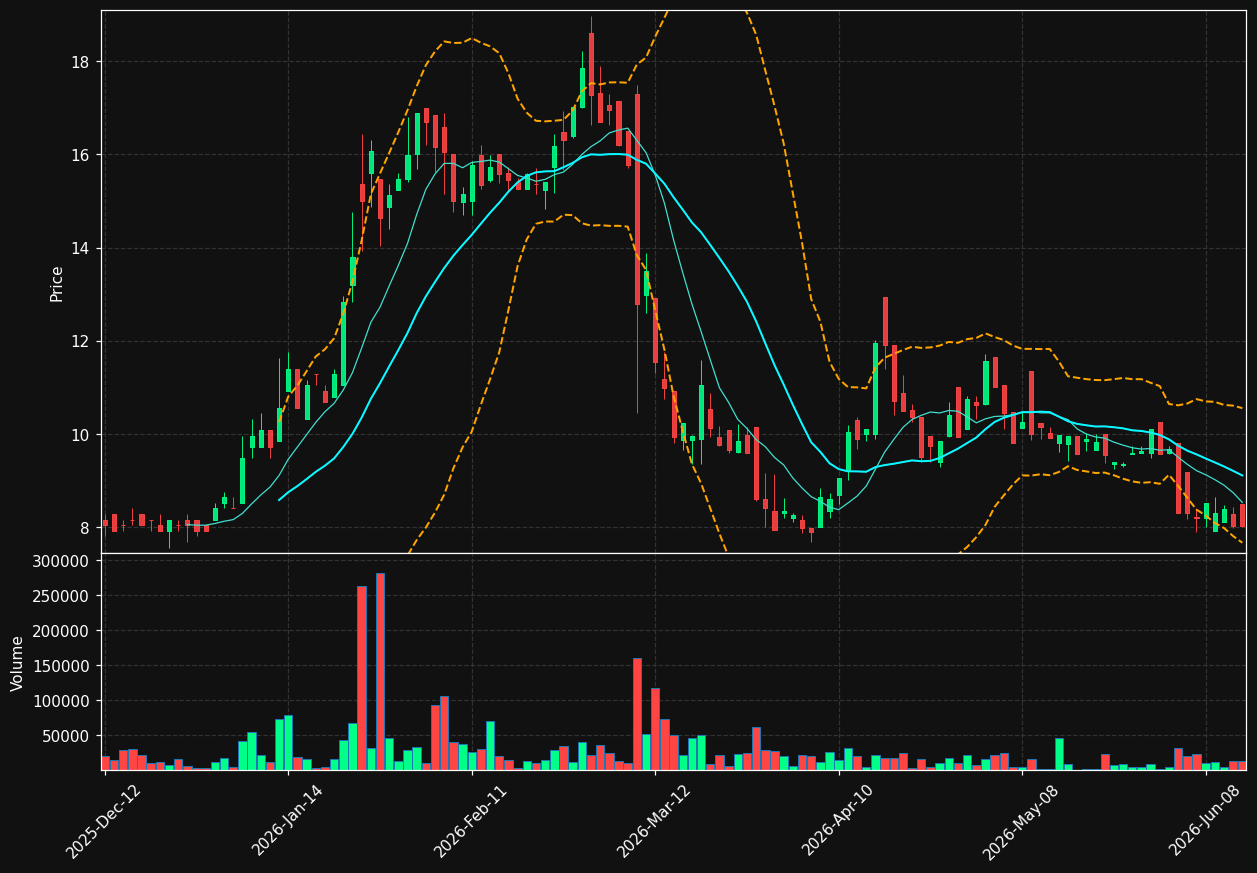Click the volume tick label 100000
Image resolution: width=1257 pixels, height=873 pixels.
click(62, 701)
